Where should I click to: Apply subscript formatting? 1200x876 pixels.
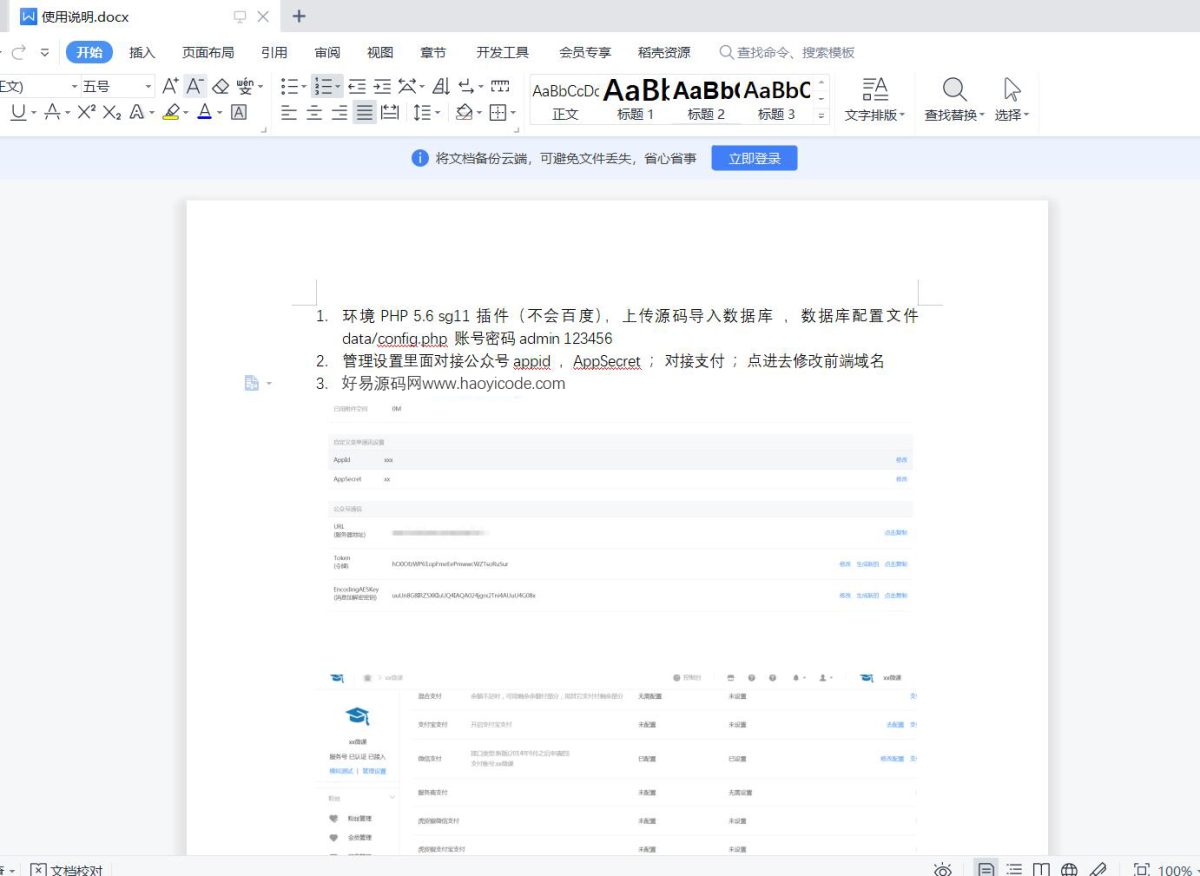coord(111,113)
